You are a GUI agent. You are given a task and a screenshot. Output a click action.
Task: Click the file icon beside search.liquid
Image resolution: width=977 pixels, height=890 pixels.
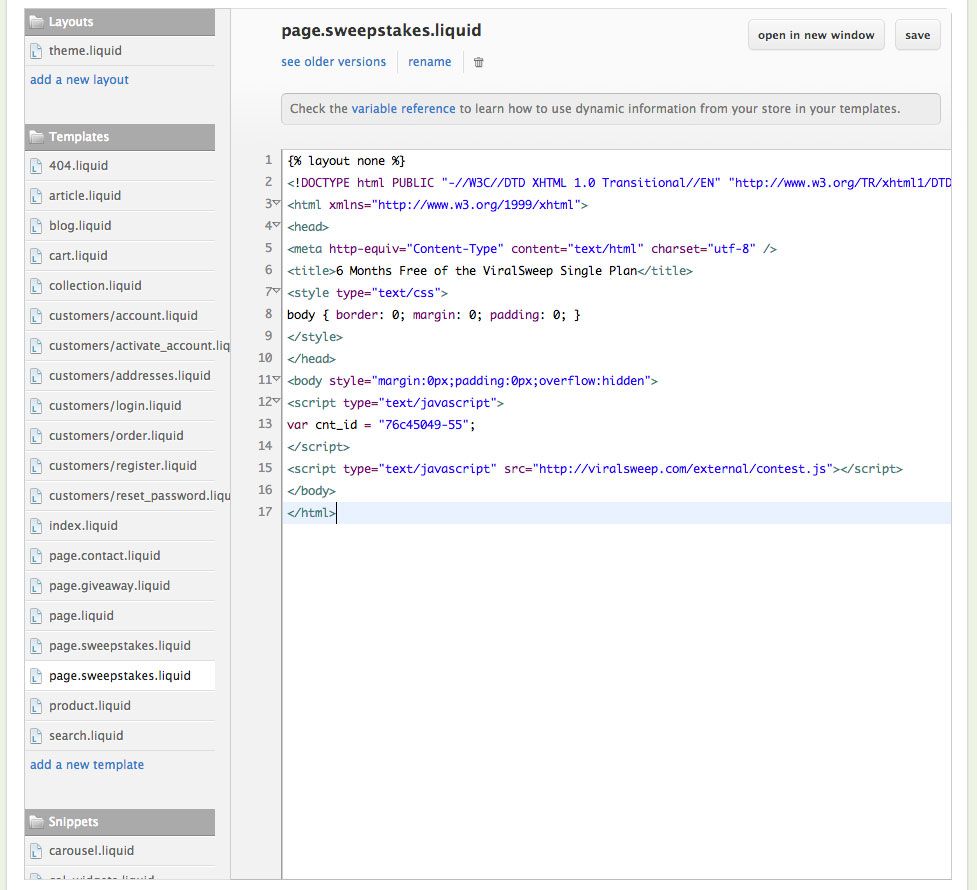tap(36, 736)
